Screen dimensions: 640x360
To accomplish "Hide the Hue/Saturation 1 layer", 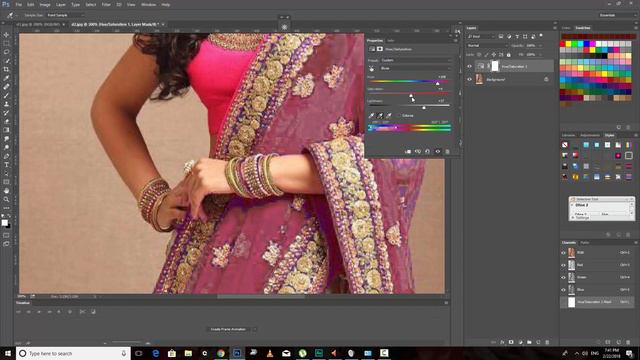I will point(469,66).
